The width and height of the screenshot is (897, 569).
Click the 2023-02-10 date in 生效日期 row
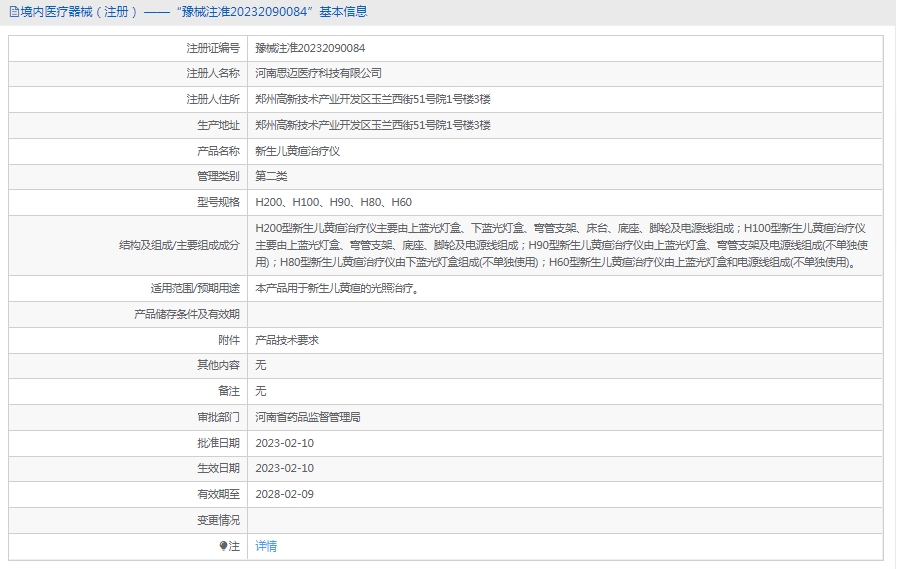click(284, 468)
